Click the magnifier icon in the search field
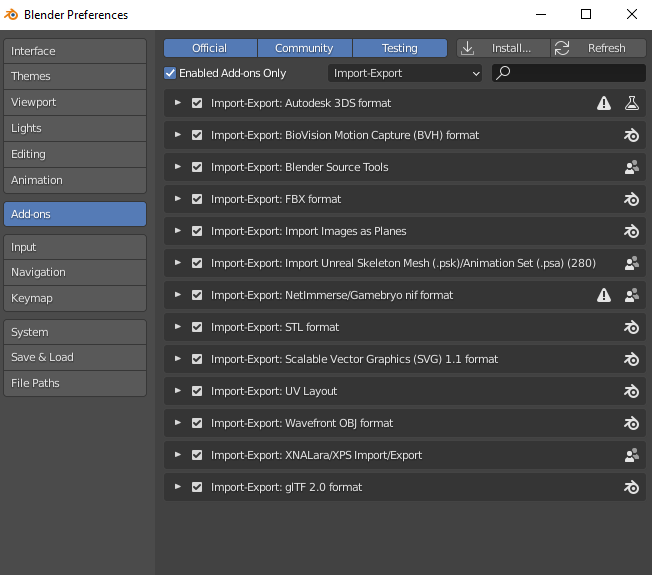 [x=503, y=73]
